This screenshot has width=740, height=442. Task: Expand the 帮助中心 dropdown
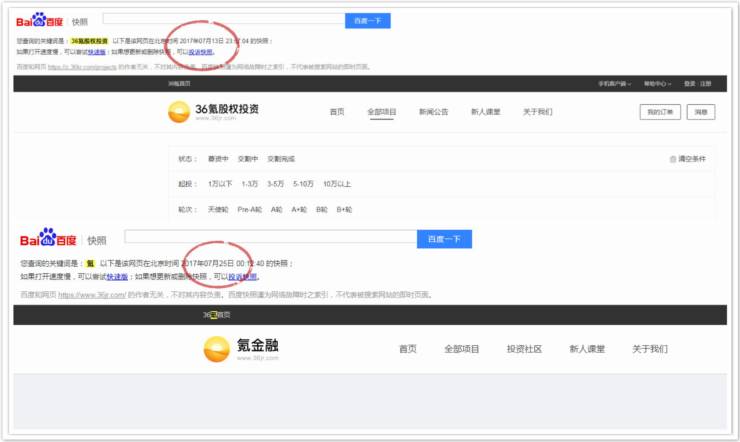pyautogui.click(x=657, y=83)
